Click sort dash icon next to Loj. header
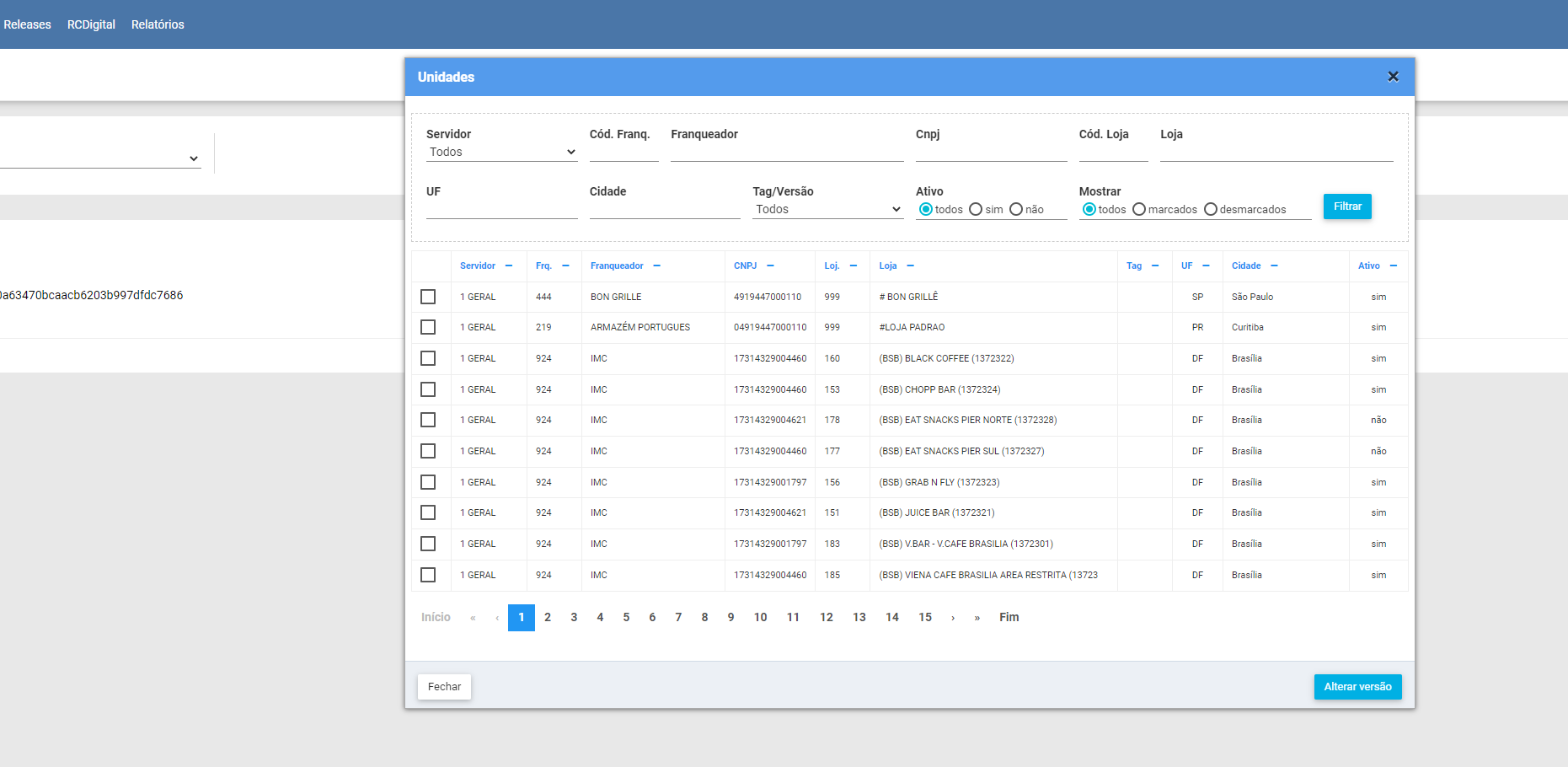Screen dimensions: 1568x767 [854, 265]
